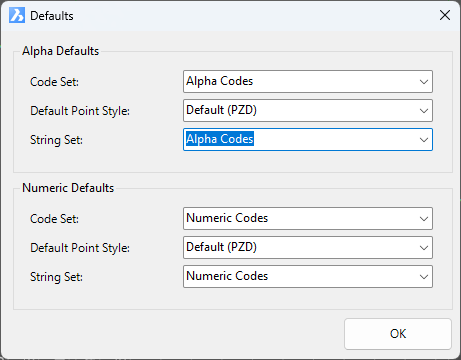Expand the Alpha Defaults Code Set dropdown arrow
This screenshot has width=461, height=360.
click(424, 82)
